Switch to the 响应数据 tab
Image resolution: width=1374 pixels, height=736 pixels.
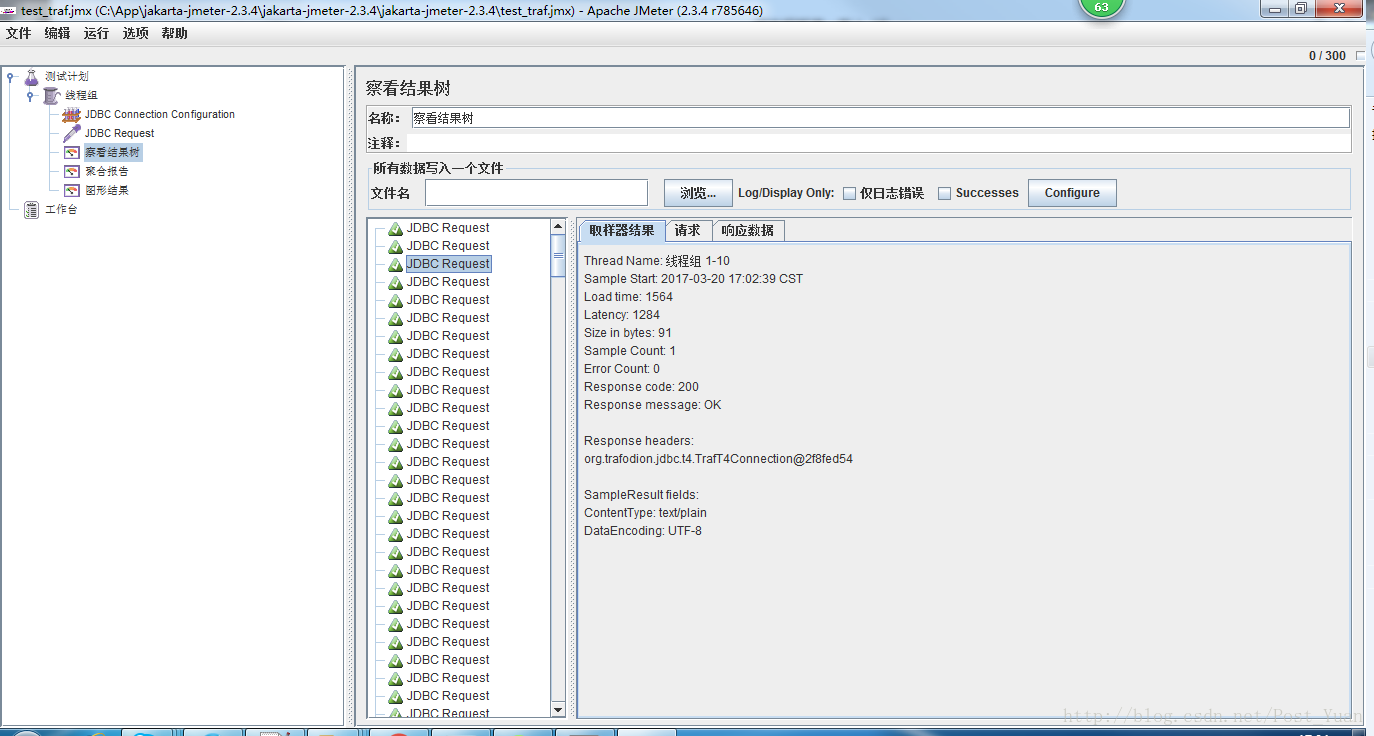(748, 231)
